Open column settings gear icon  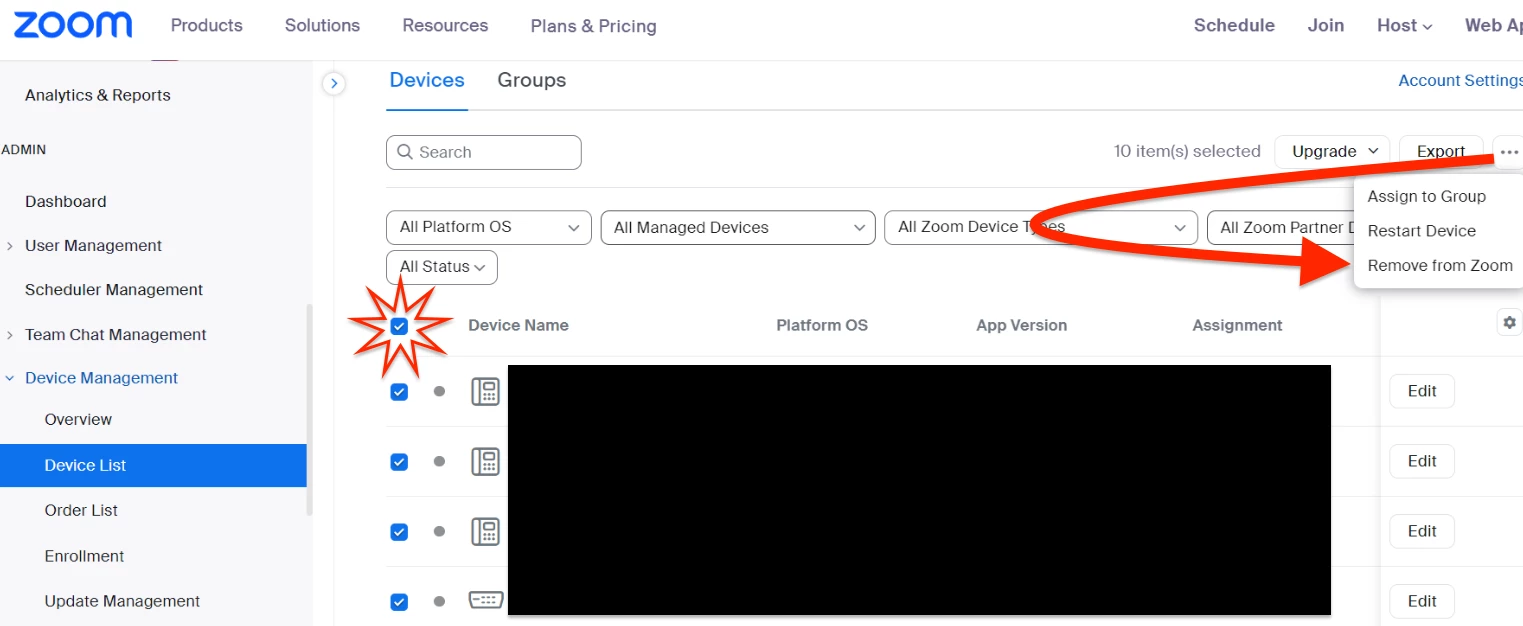tap(1509, 322)
